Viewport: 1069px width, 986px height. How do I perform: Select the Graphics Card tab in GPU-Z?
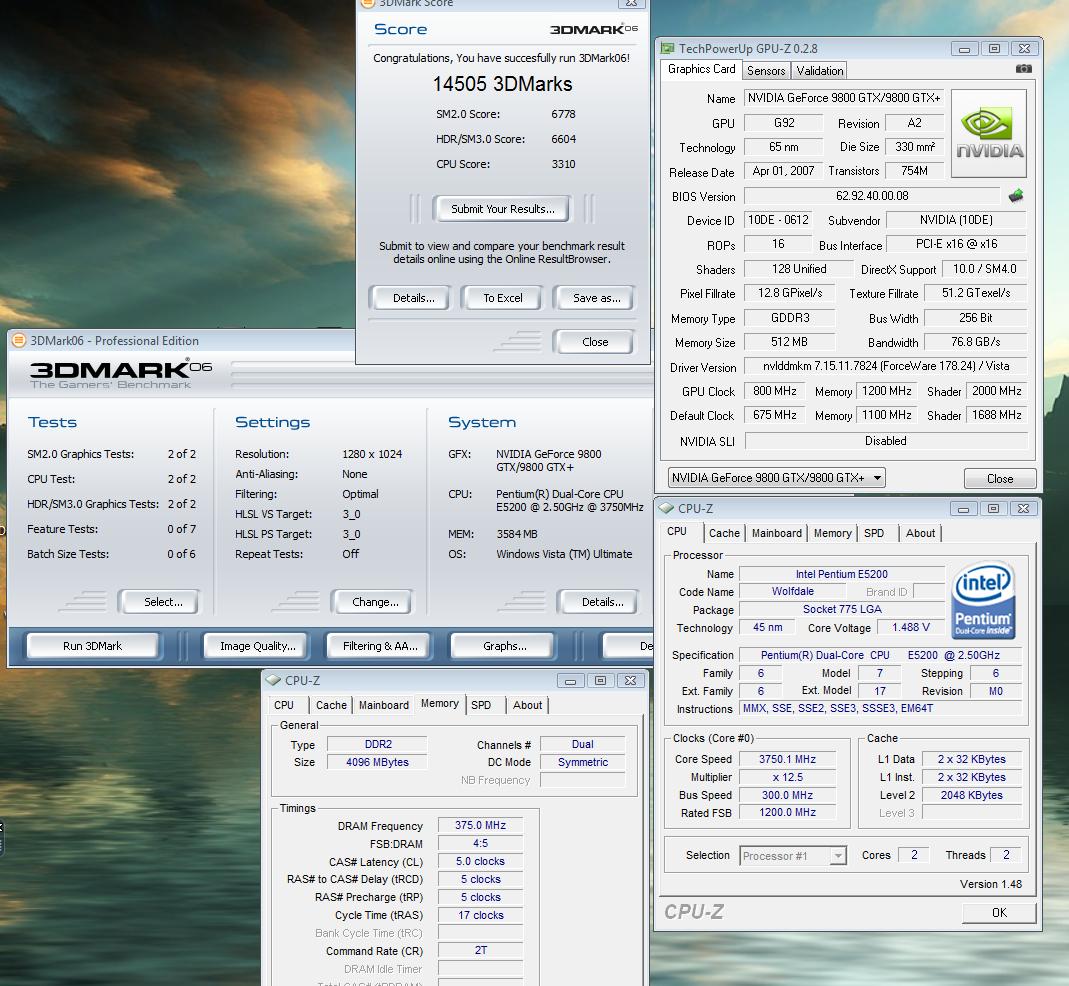pyautogui.click(x=702, y=69)
